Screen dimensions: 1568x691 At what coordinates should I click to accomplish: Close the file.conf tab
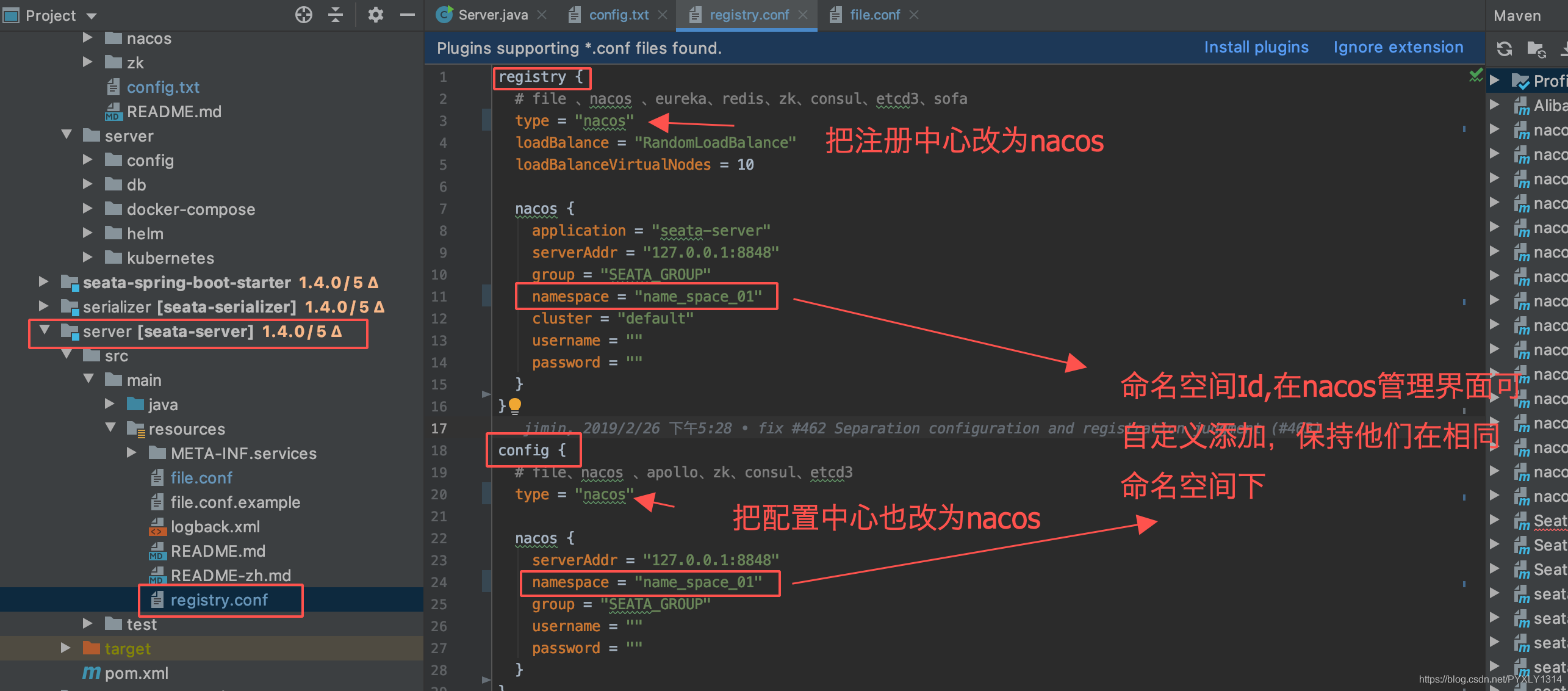coord(914,15)
